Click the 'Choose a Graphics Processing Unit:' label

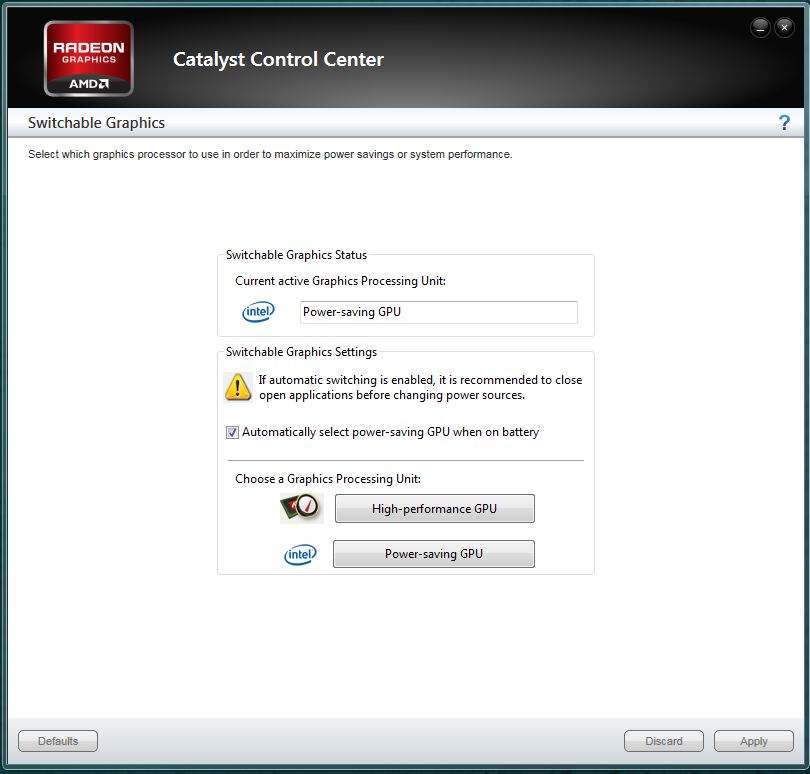point(328,479)
